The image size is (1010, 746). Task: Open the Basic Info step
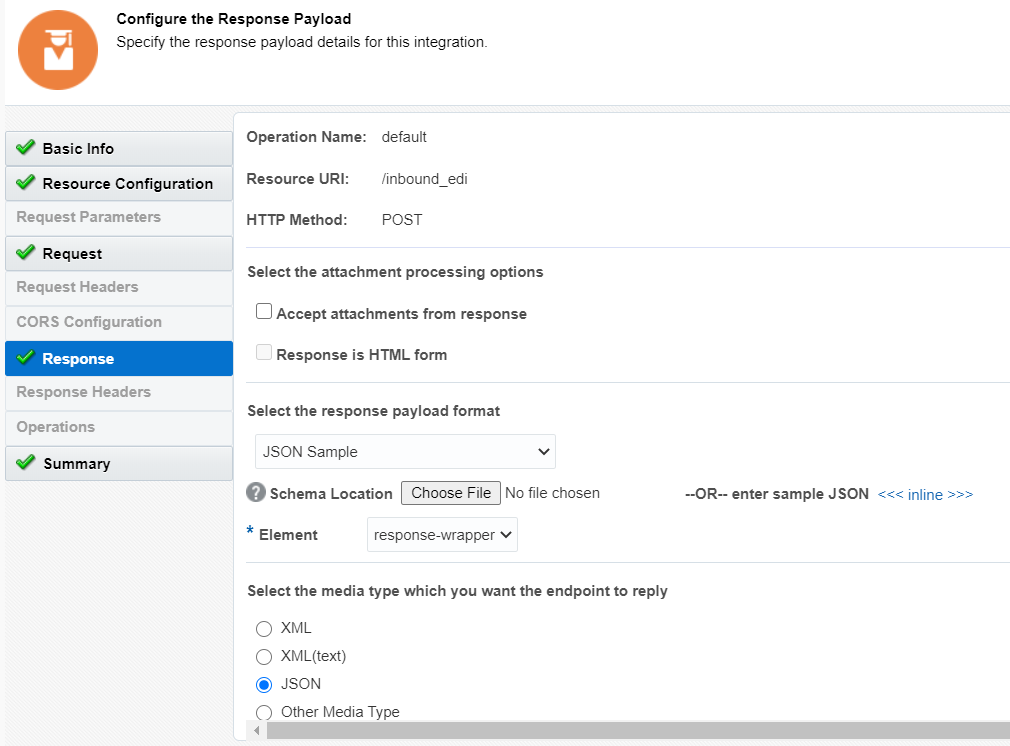pyautogui.click(x=119, y=149)
